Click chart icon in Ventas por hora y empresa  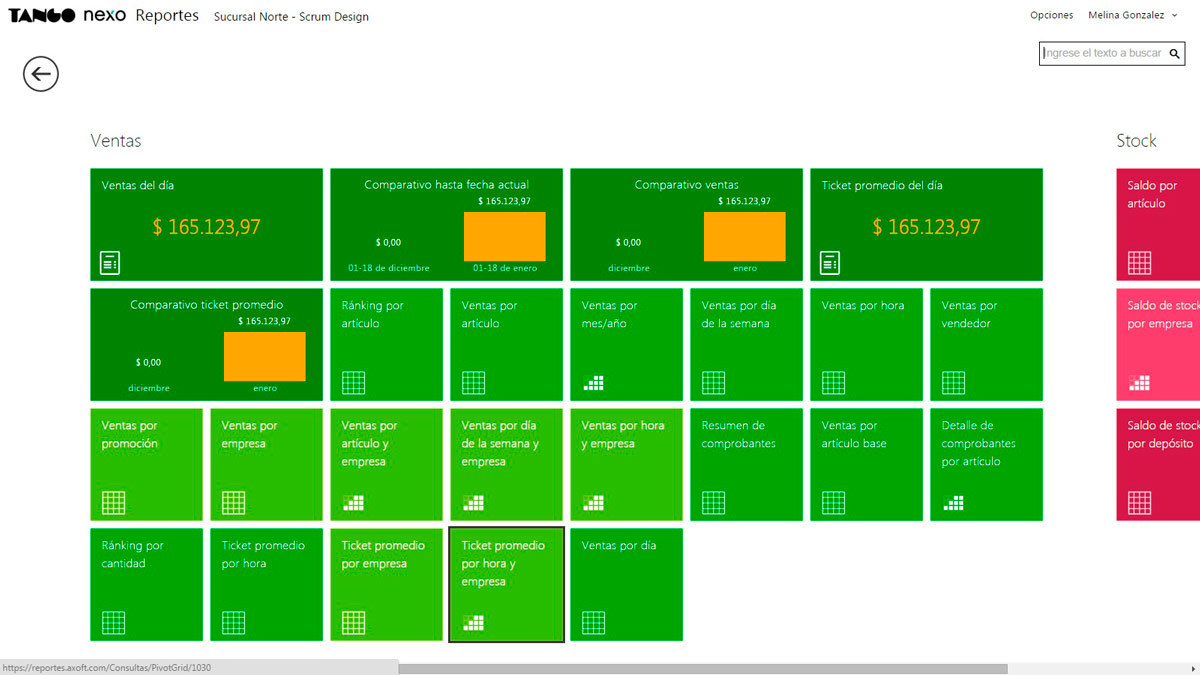tap(593, 503)
